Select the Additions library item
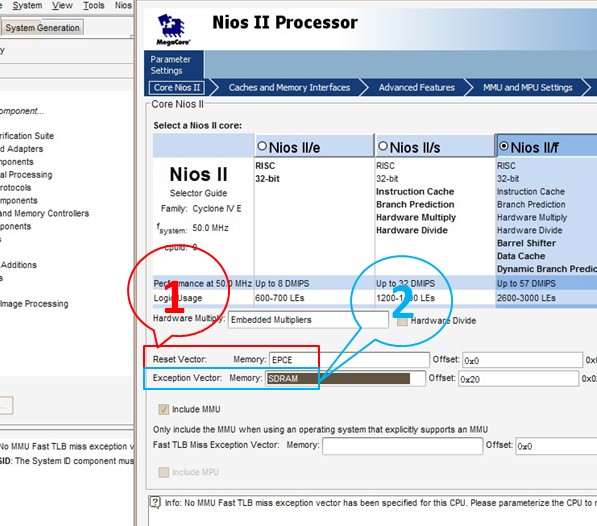This screenshot has width=597, height=526. point(18,265)
